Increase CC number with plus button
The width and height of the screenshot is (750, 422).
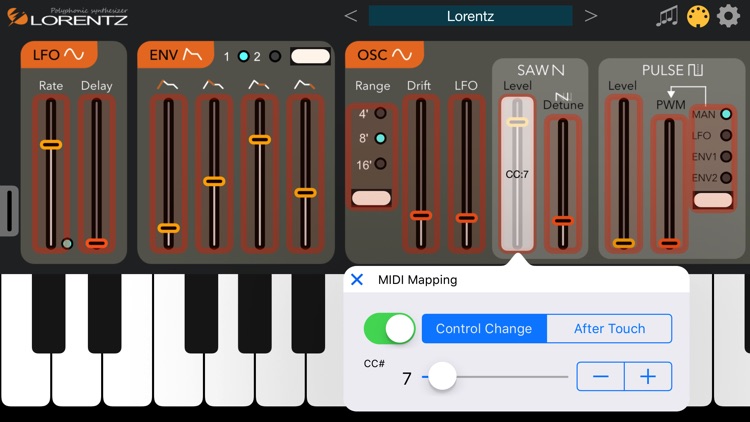coord(648,377)
